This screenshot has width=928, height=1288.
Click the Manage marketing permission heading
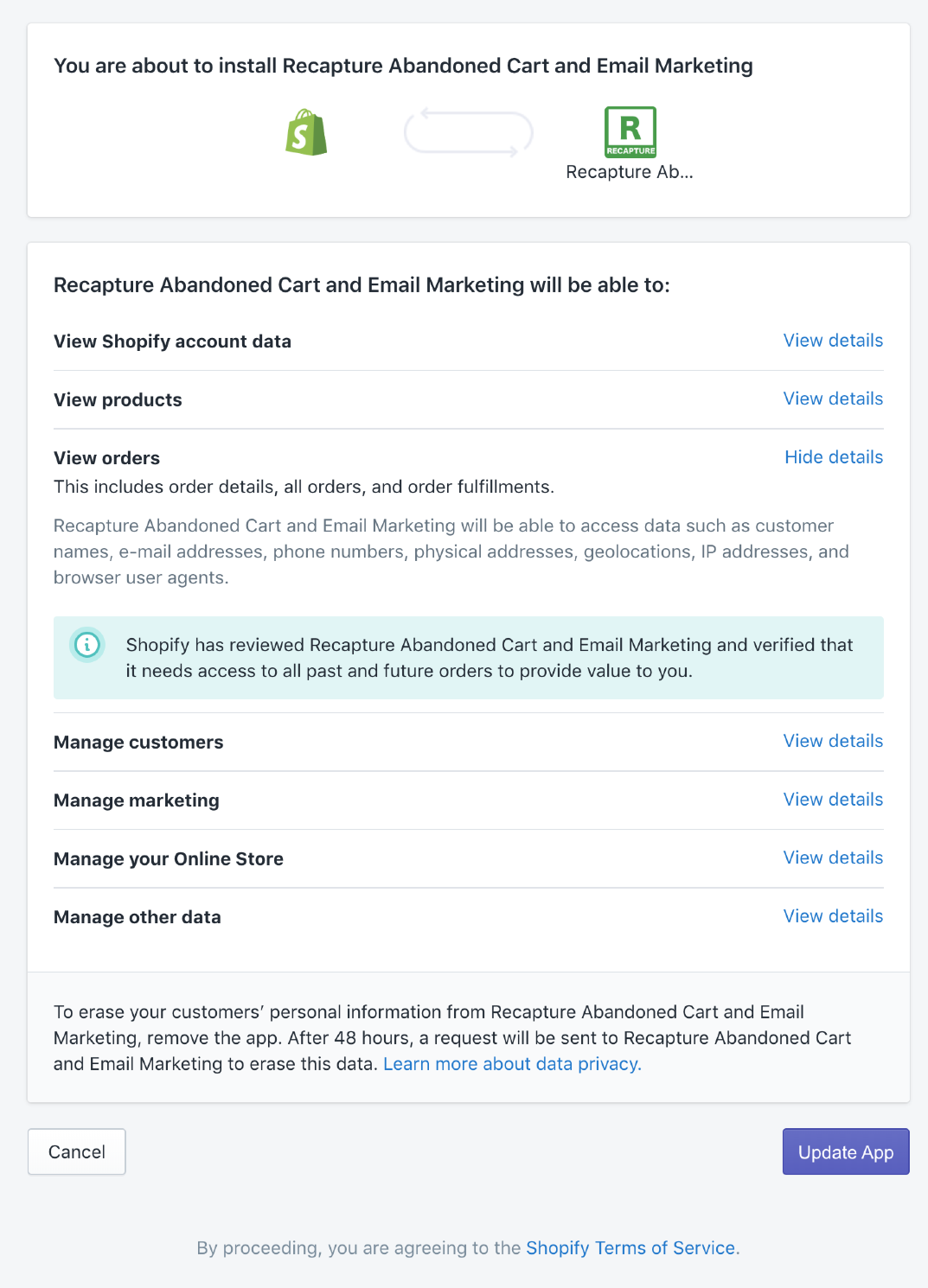click(137, 800)
